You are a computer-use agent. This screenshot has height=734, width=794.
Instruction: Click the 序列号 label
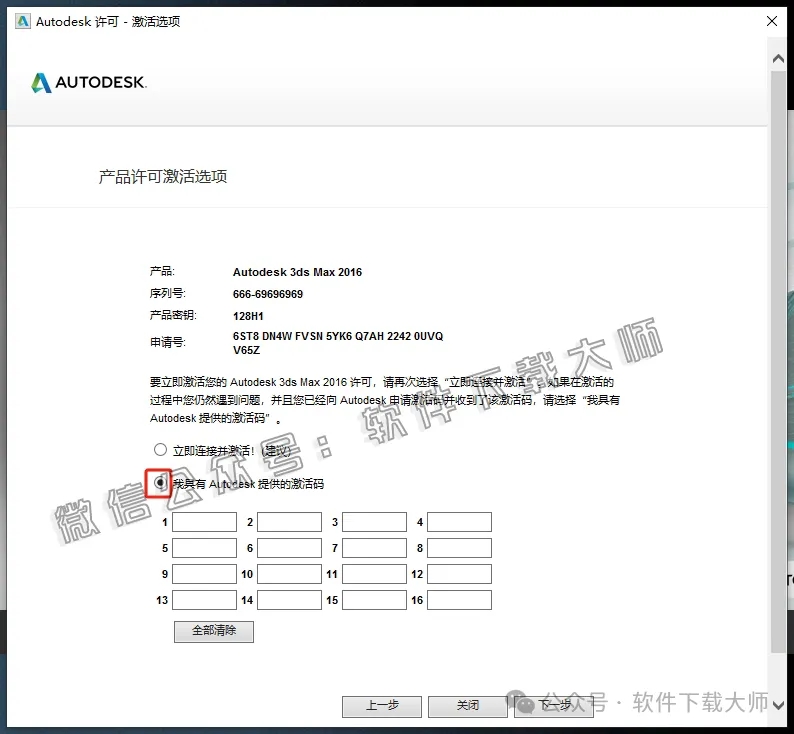(168, 294)
